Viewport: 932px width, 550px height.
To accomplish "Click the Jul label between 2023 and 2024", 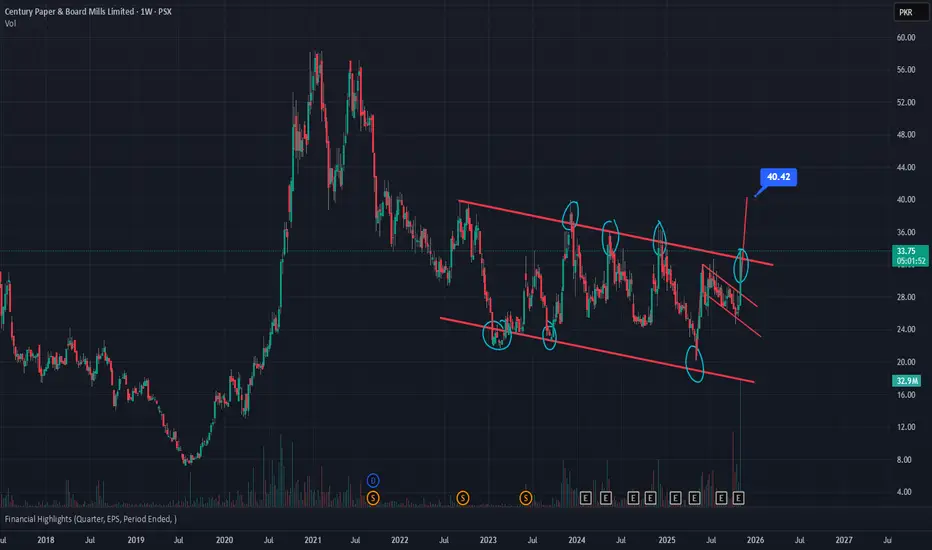I will pos(533,540).
